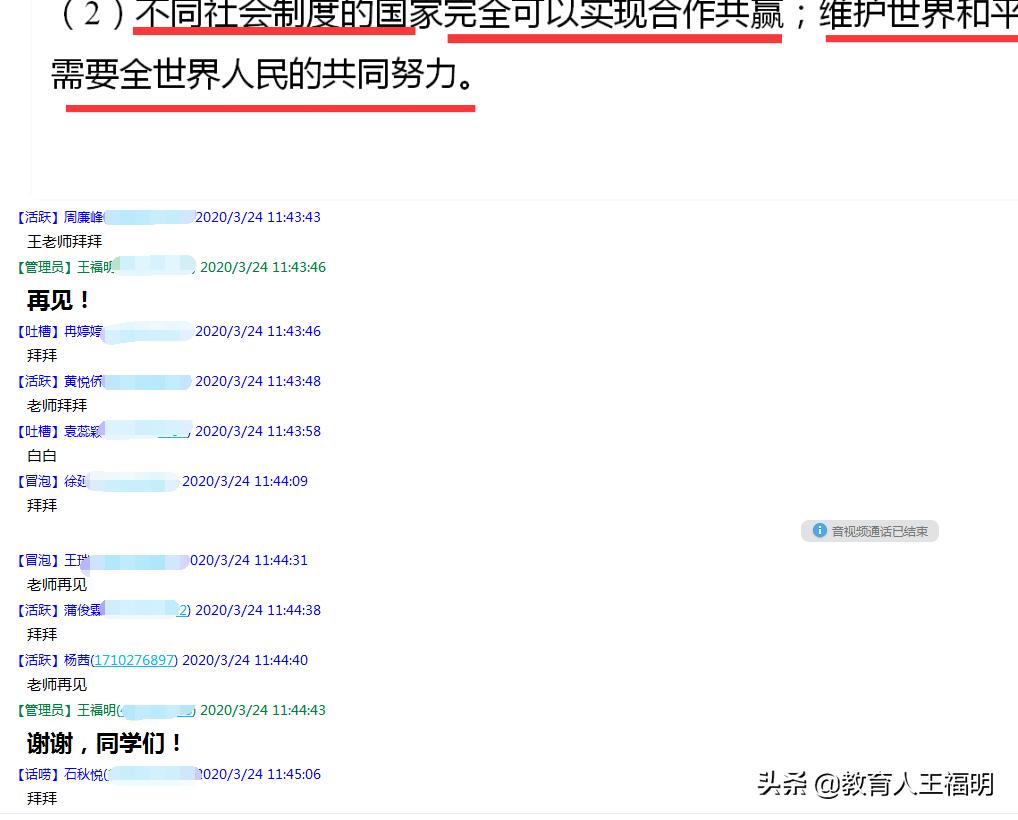The height and width of the screenshot is (820, 1018).
Task: Click the 【吐槽】 badge beside 袁蕊颖
Action: [x=37, y=431]
